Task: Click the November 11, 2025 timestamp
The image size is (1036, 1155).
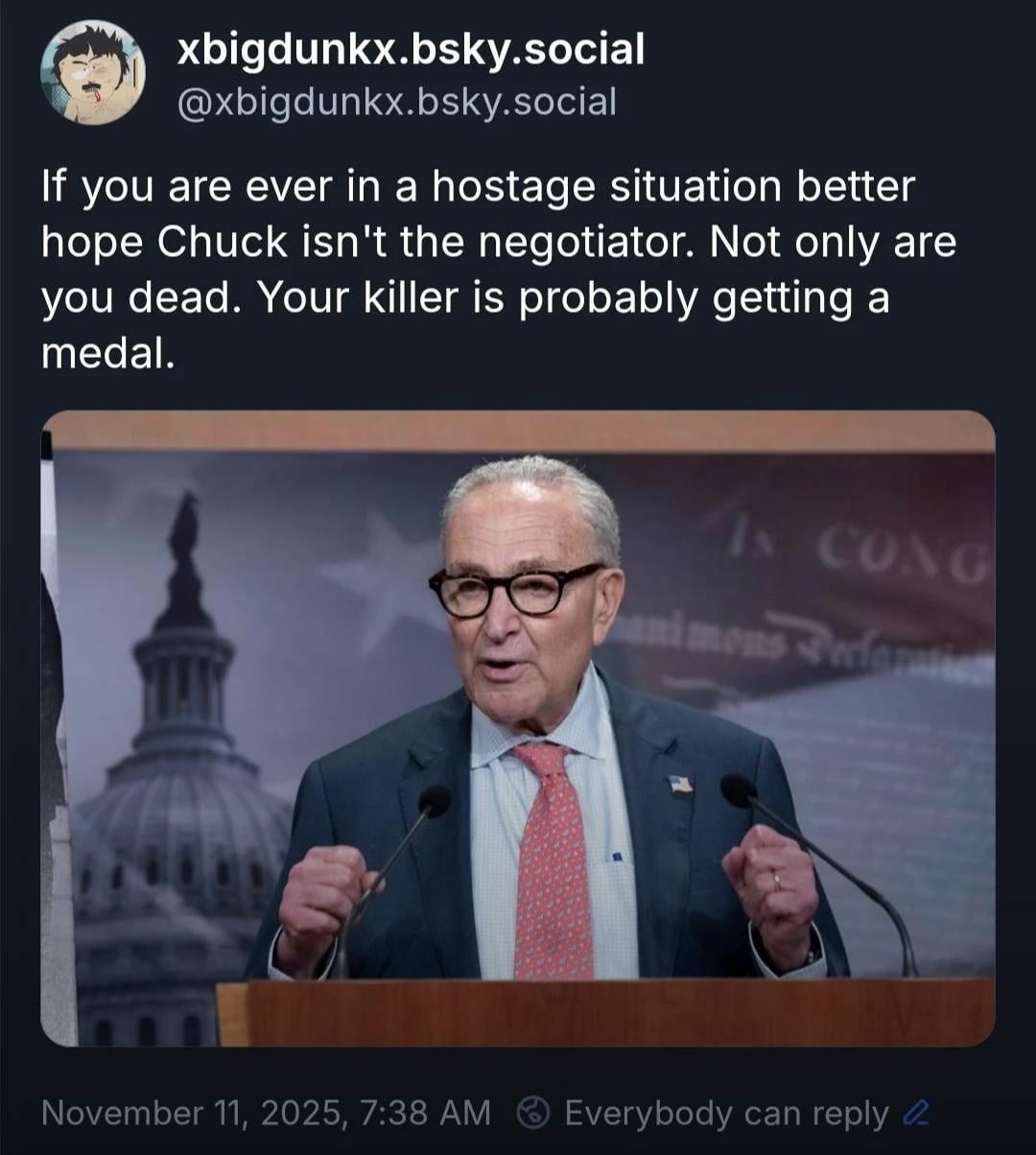Action: click(x=267, y=1114)
